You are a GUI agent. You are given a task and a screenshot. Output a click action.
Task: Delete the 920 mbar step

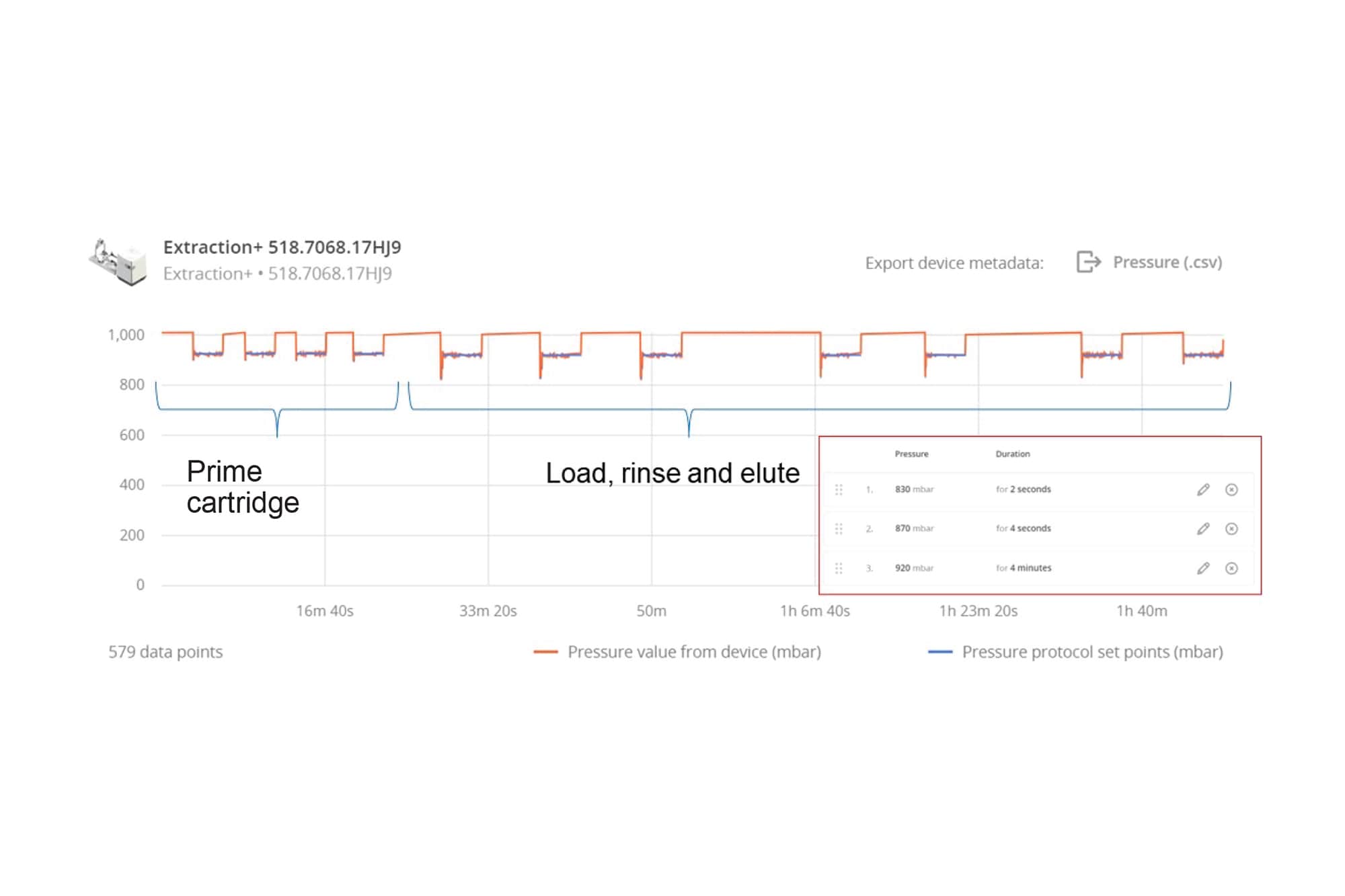(1231, 569)
